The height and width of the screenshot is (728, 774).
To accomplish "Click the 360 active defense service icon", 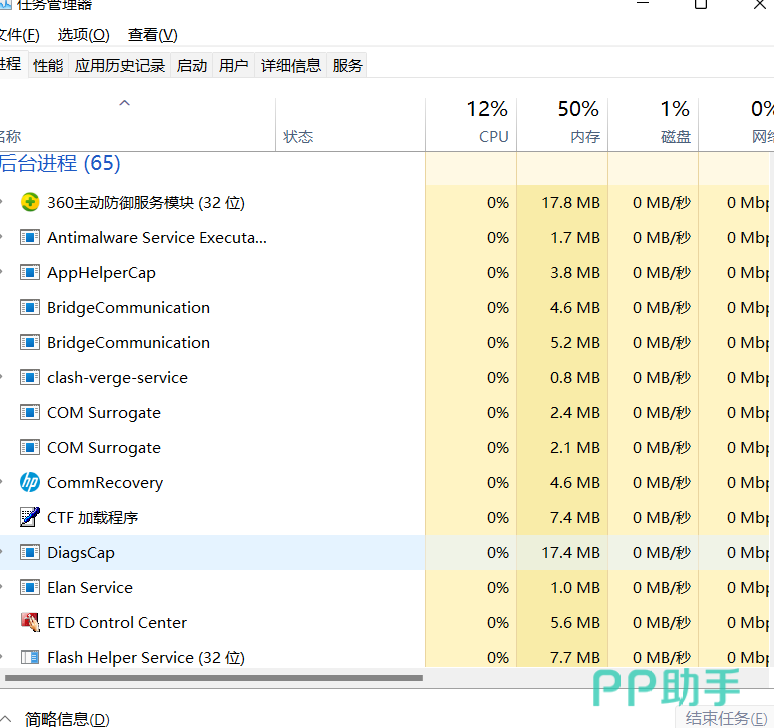I will [30, 202].
